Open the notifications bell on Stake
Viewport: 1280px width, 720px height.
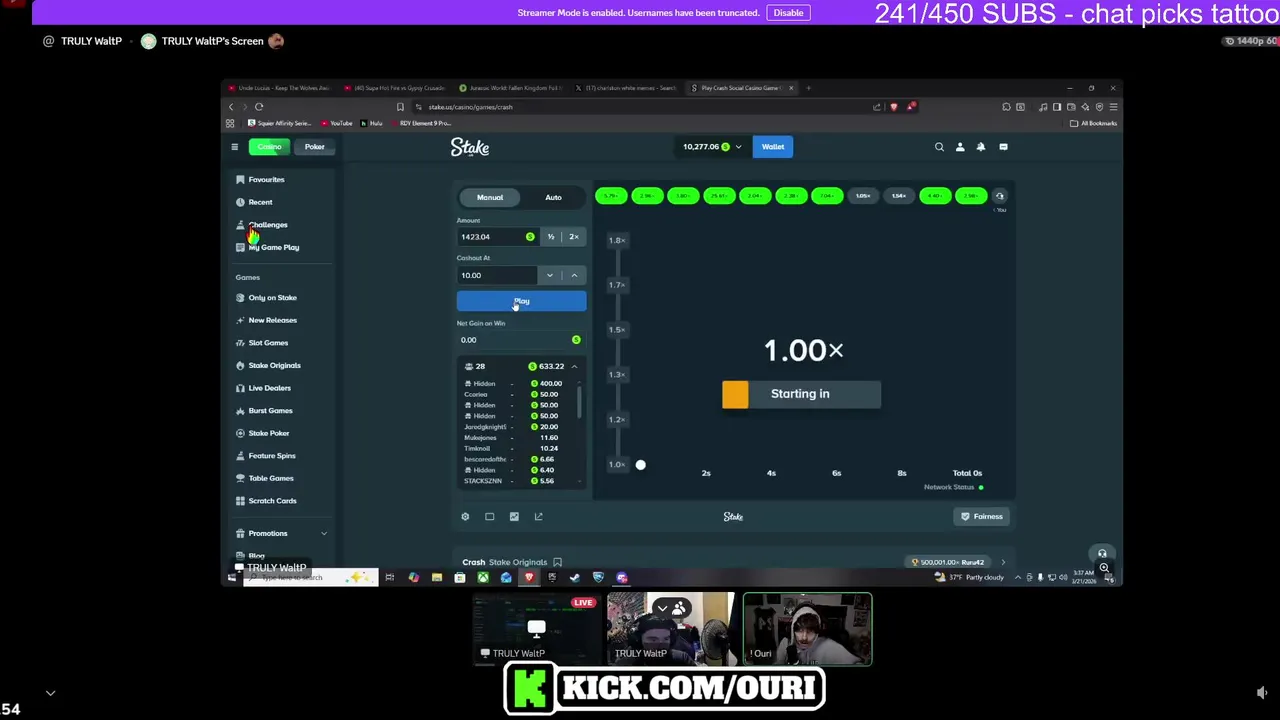point(981,147)
